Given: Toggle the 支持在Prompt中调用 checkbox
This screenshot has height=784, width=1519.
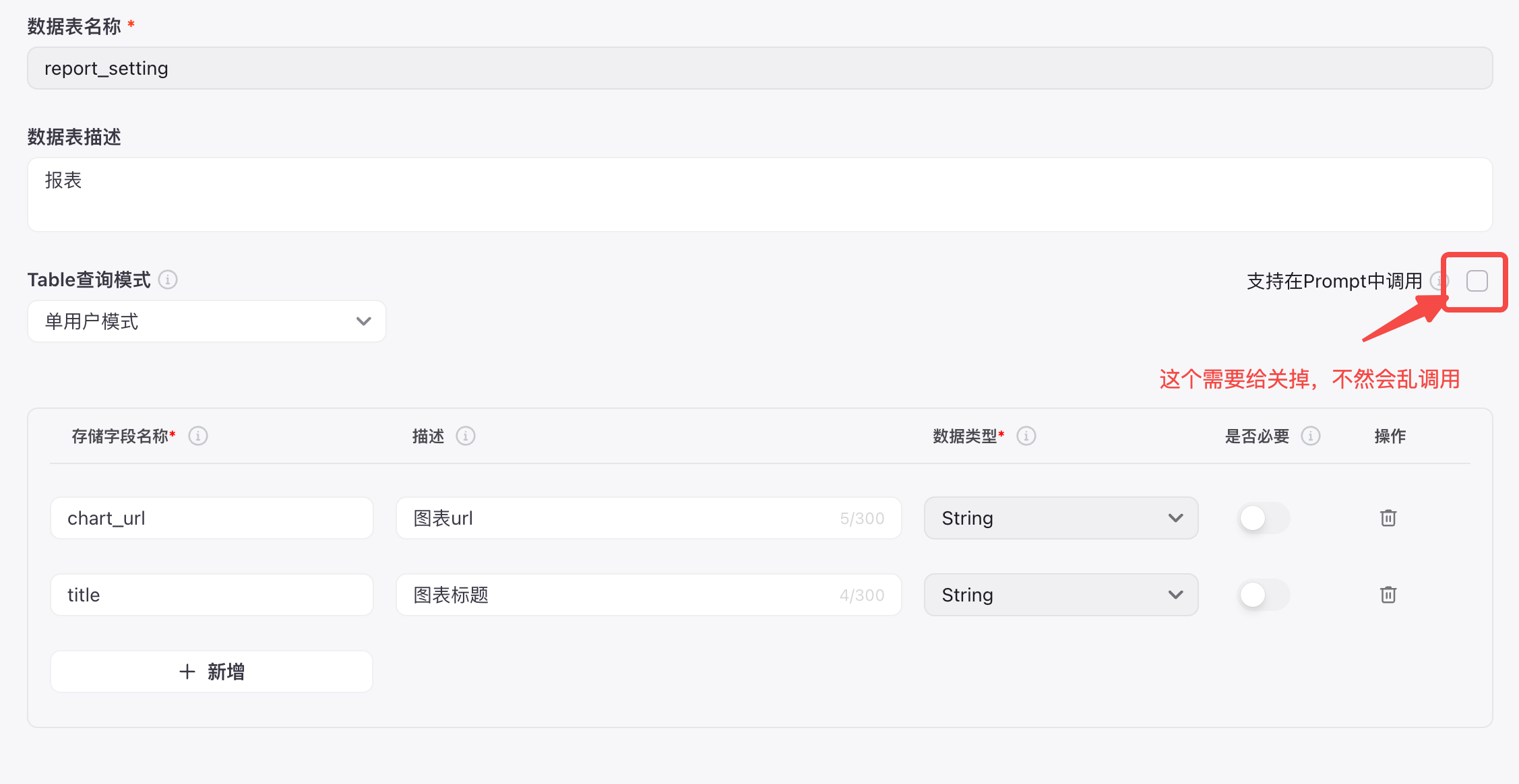Looking at the screenshot, I should (1477, 281).
